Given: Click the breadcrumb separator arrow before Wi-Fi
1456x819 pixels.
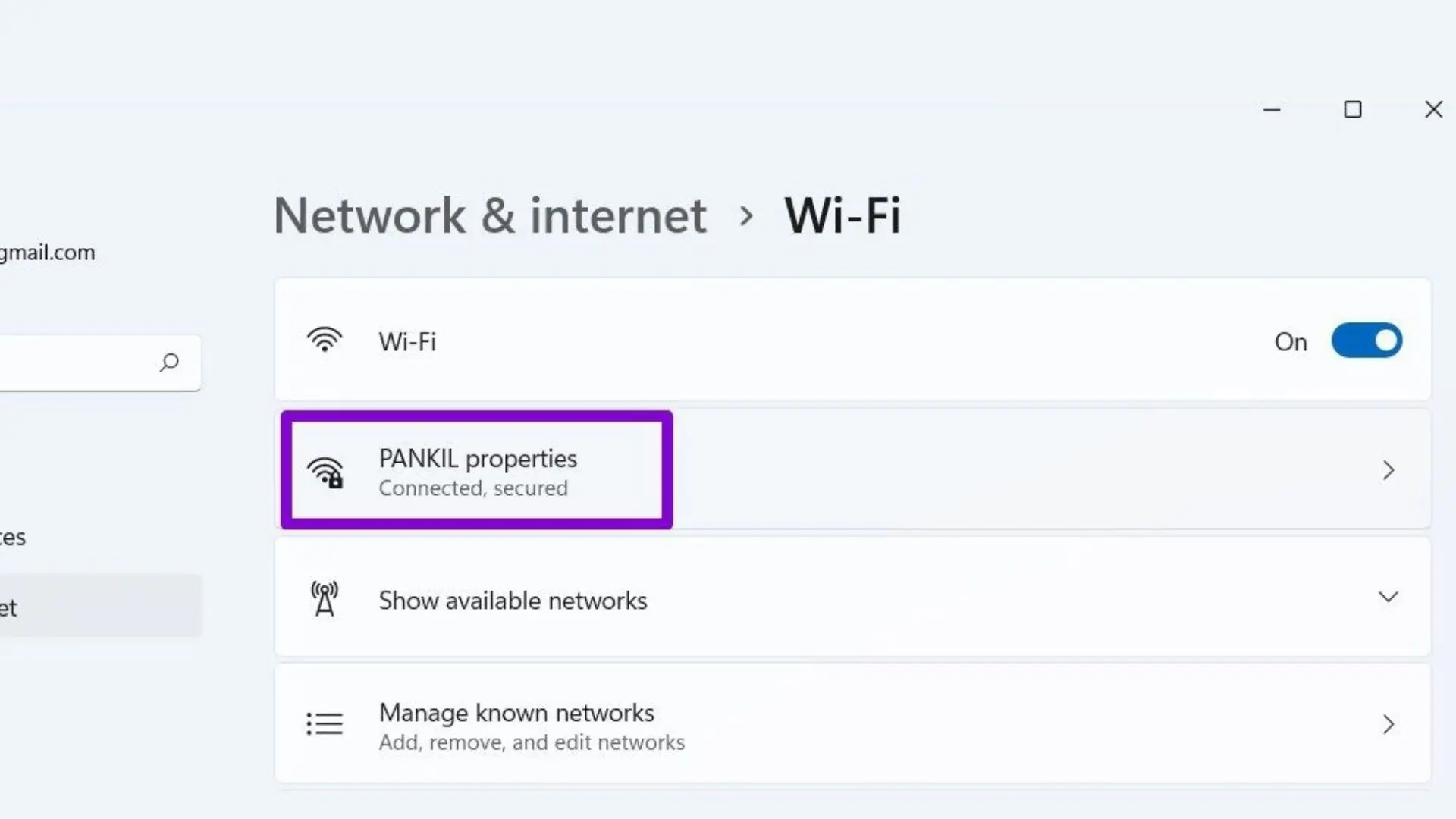Looking at the screenshot, I should [746, 217].
